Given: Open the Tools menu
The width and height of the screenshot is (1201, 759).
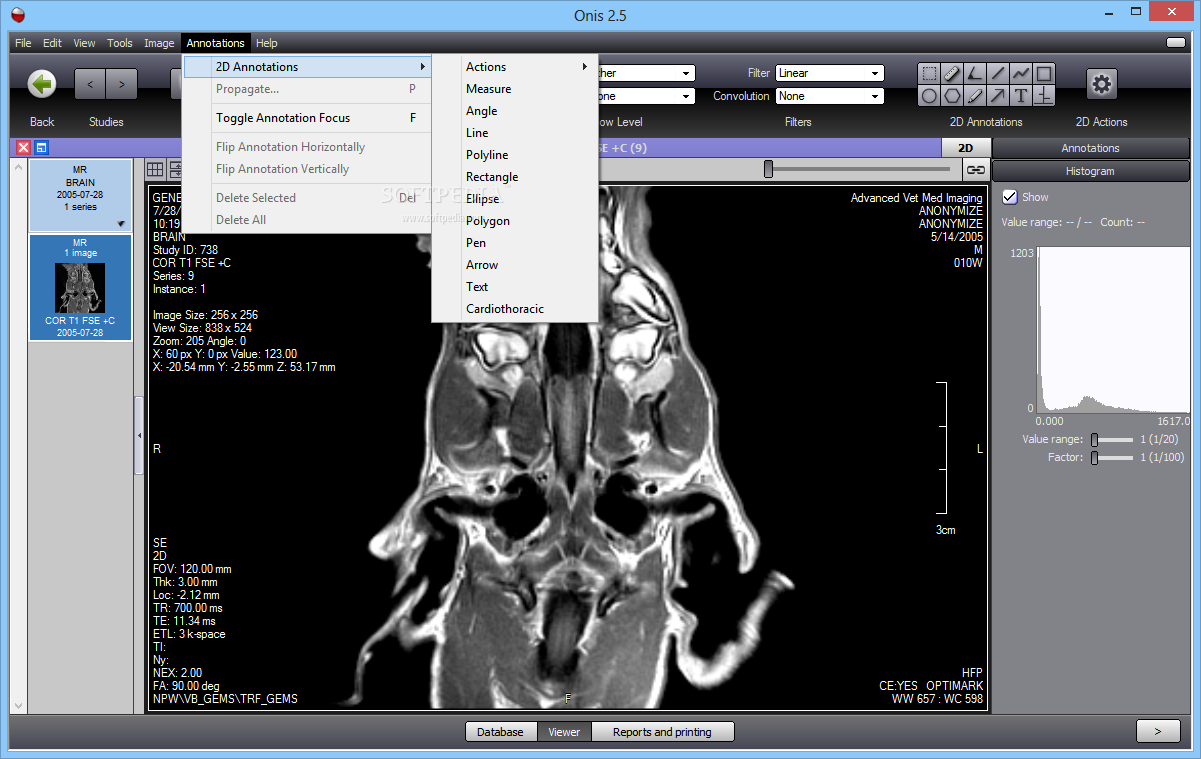Looking at the screenshot, I should point(120,43).
